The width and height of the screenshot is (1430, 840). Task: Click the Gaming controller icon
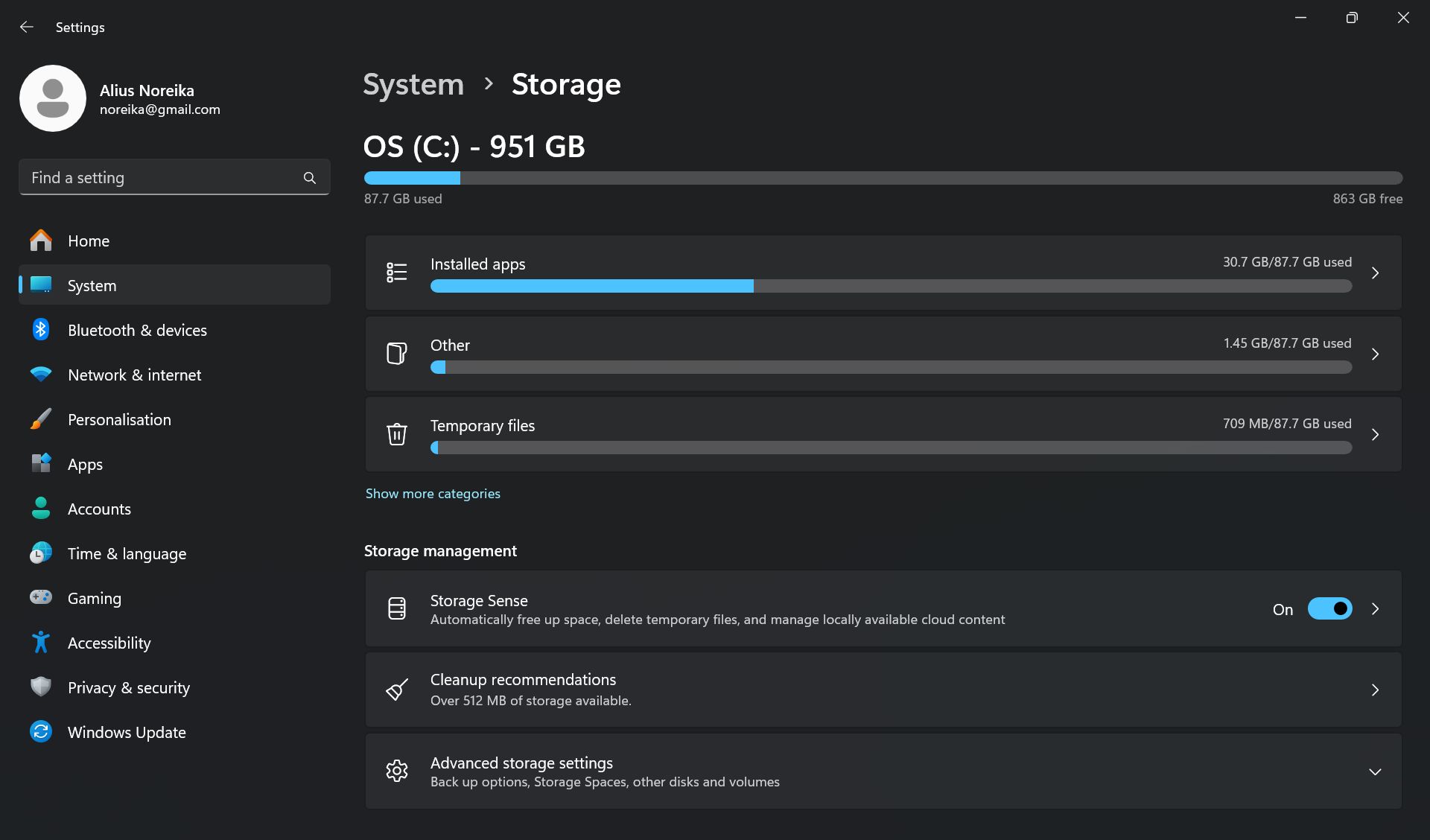(x=41, y=597)
